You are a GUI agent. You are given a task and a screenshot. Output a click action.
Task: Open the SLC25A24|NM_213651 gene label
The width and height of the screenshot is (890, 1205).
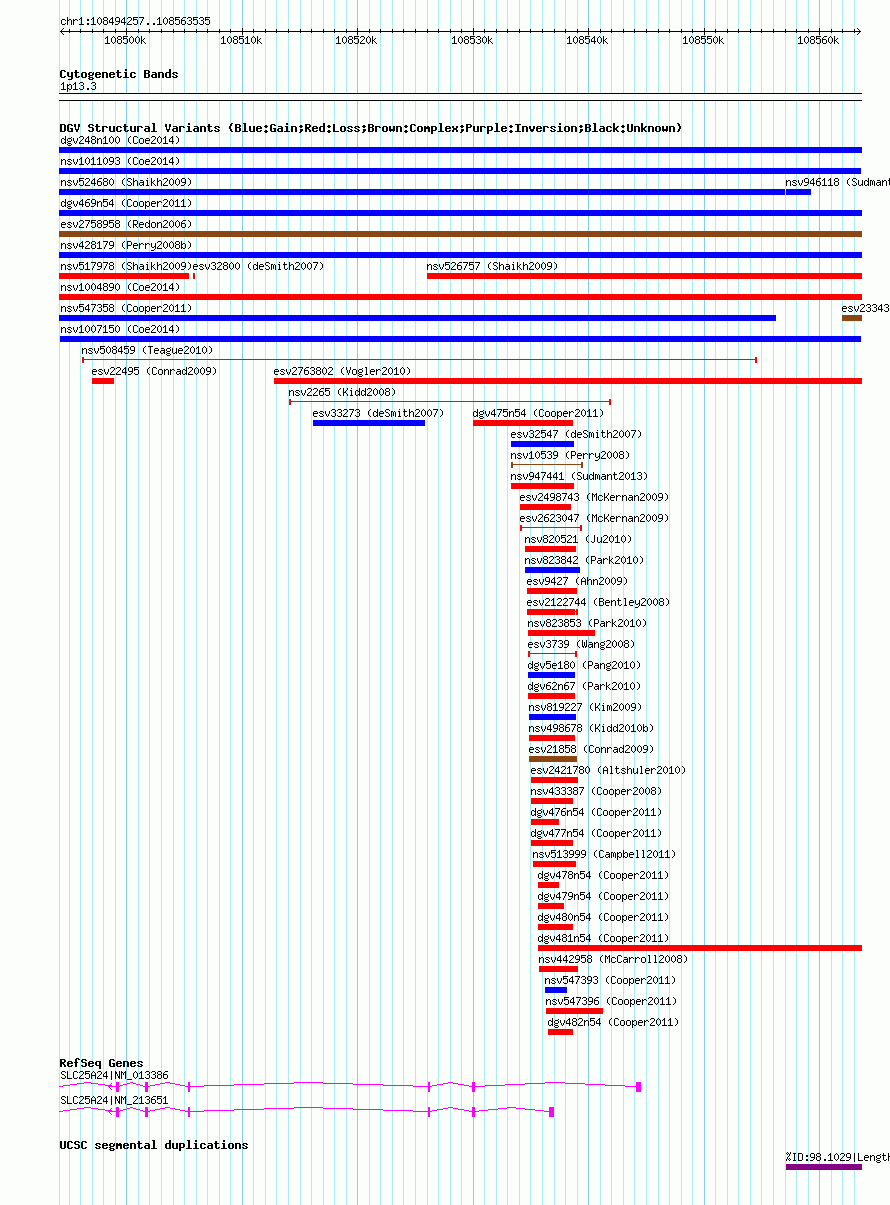coord(114,1100)
